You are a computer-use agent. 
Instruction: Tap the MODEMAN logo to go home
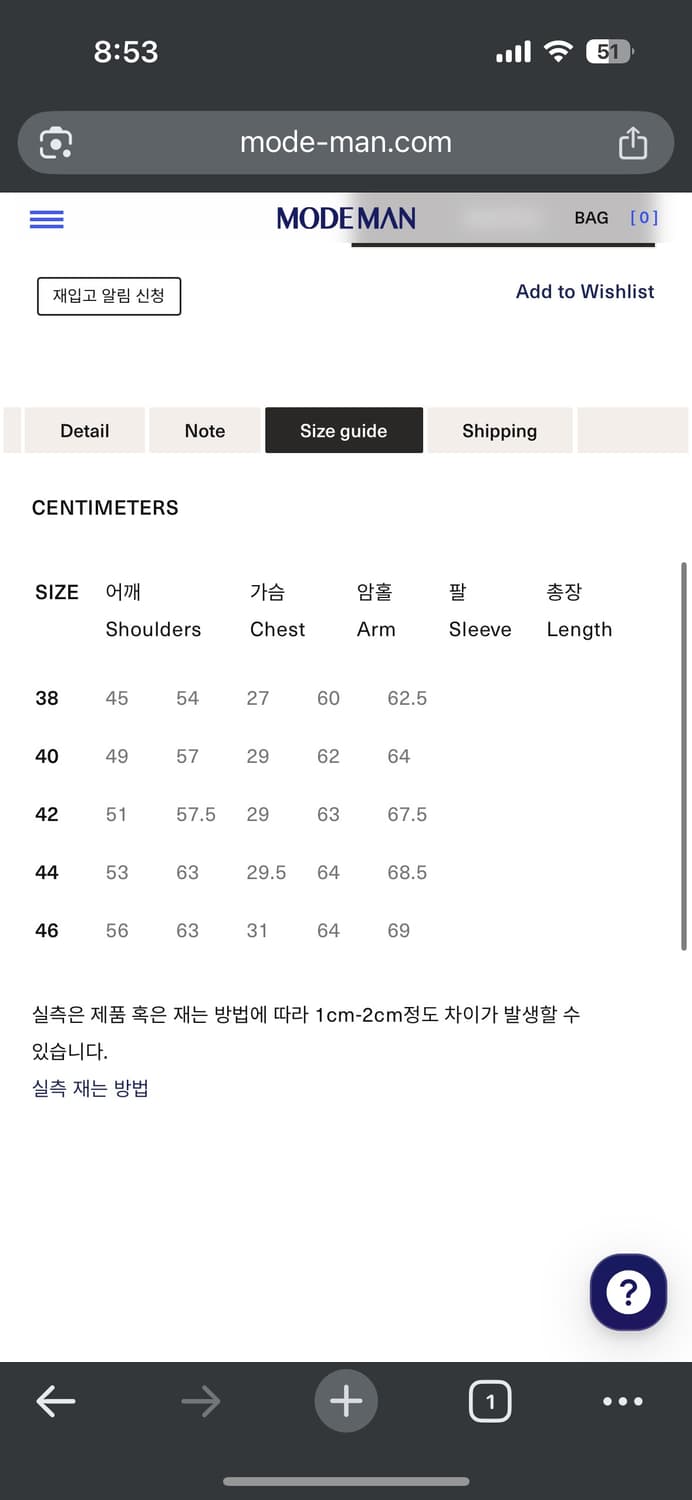click(346, 218)
